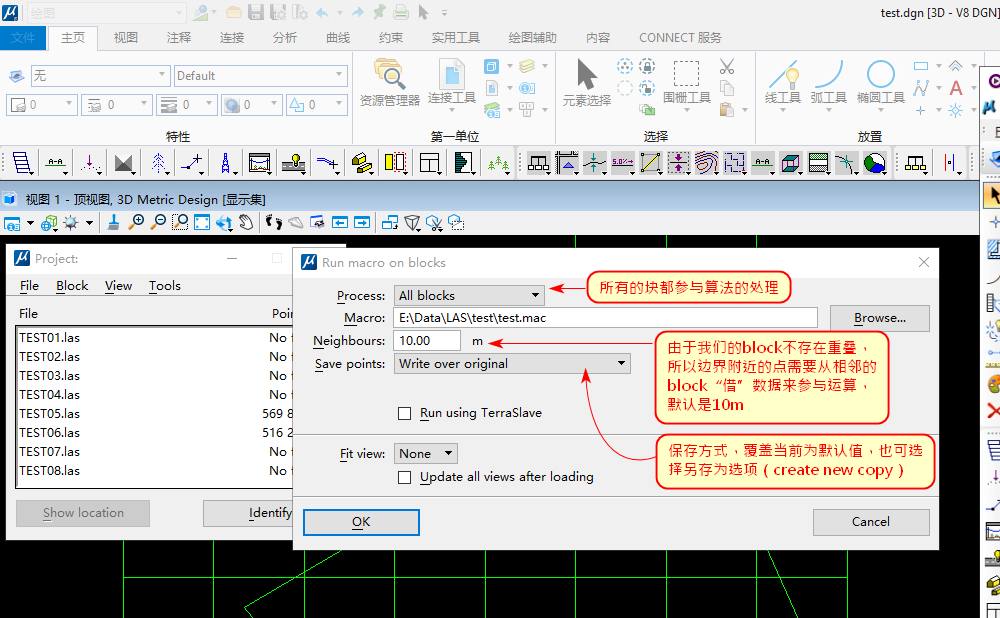Switch to the CONNECT 服务 ribbon tab

(x=680, y=38)
